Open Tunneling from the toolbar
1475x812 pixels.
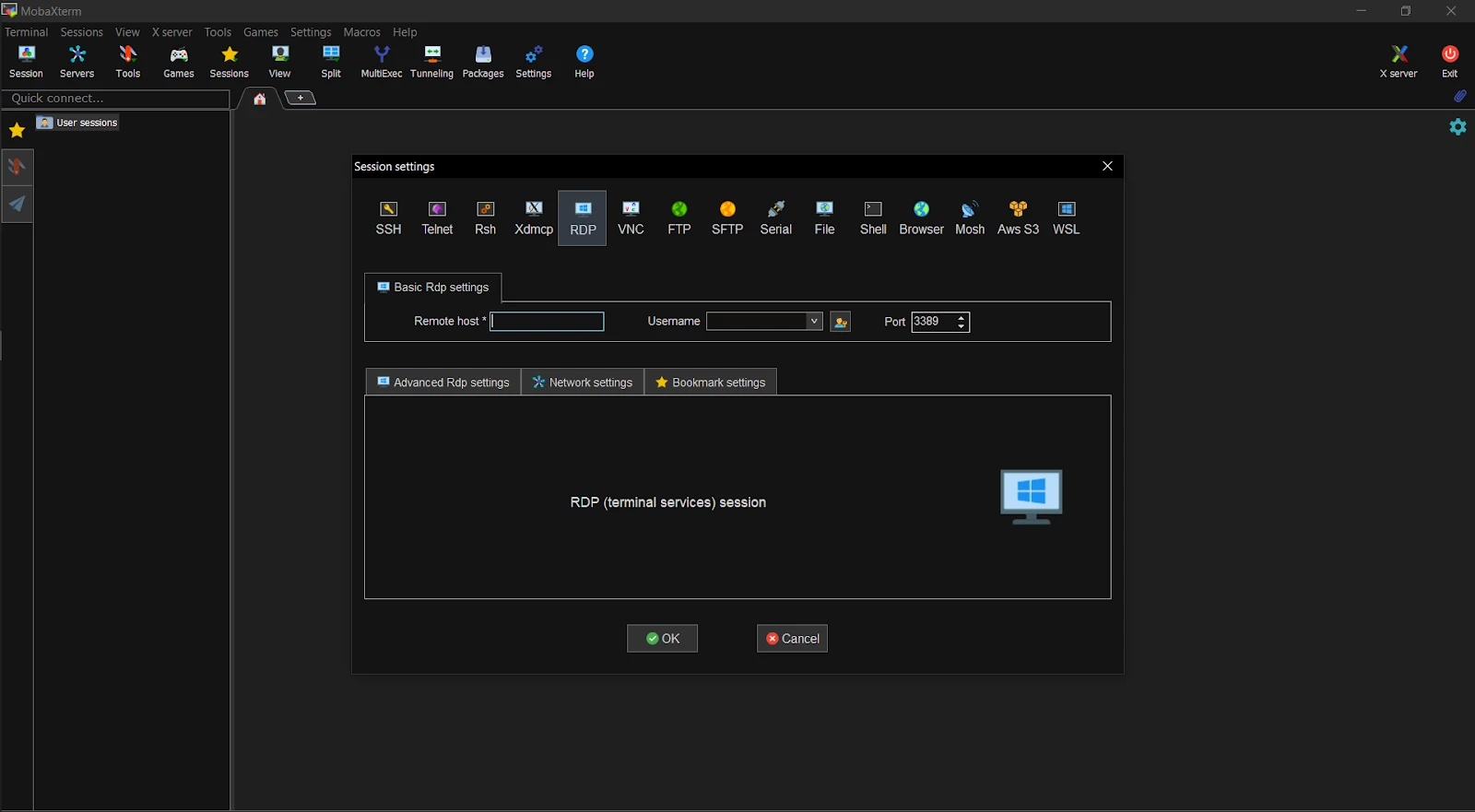[x=431, y=62]
